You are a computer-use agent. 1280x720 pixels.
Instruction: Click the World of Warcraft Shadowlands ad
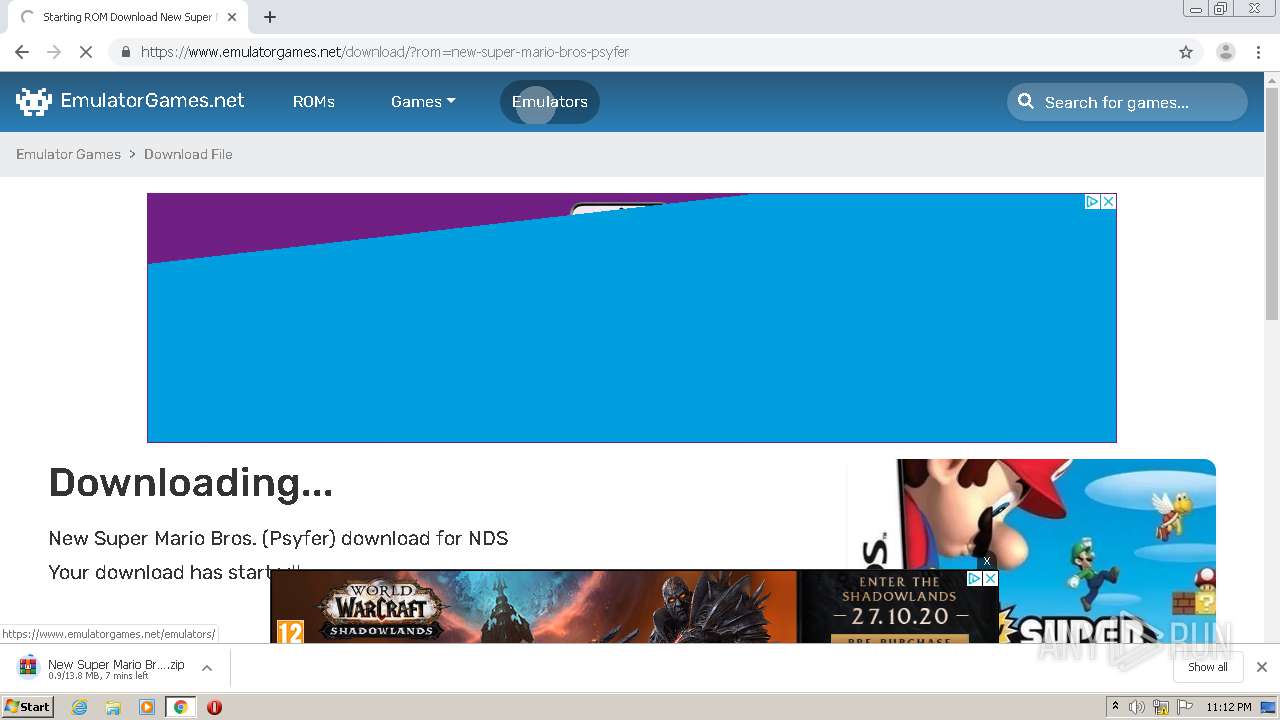(634, 606)
